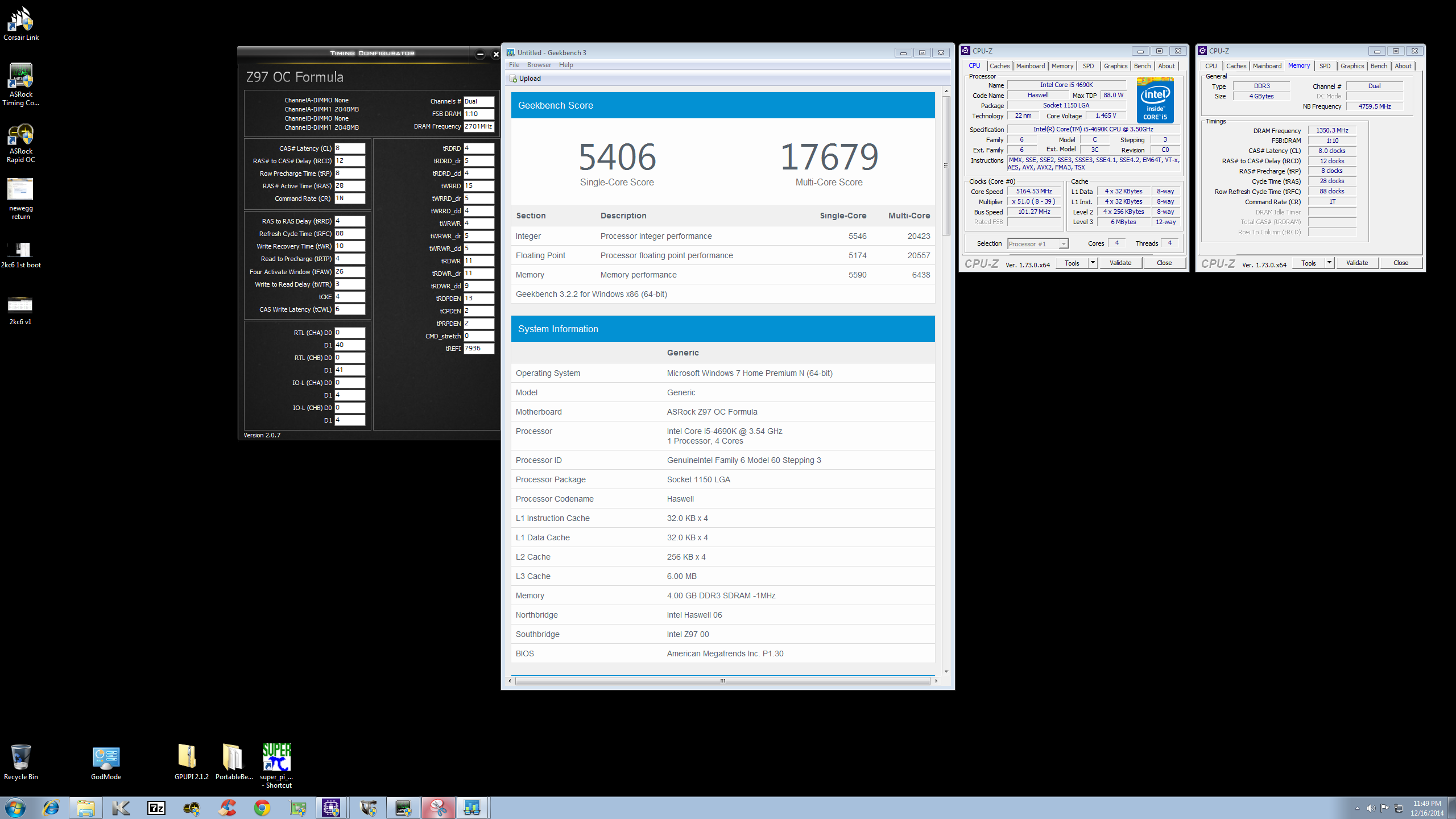Viewport: 1456px width, 819px height.
Task: Open the Corsair Link desktop shortcut
Action: 21,24
